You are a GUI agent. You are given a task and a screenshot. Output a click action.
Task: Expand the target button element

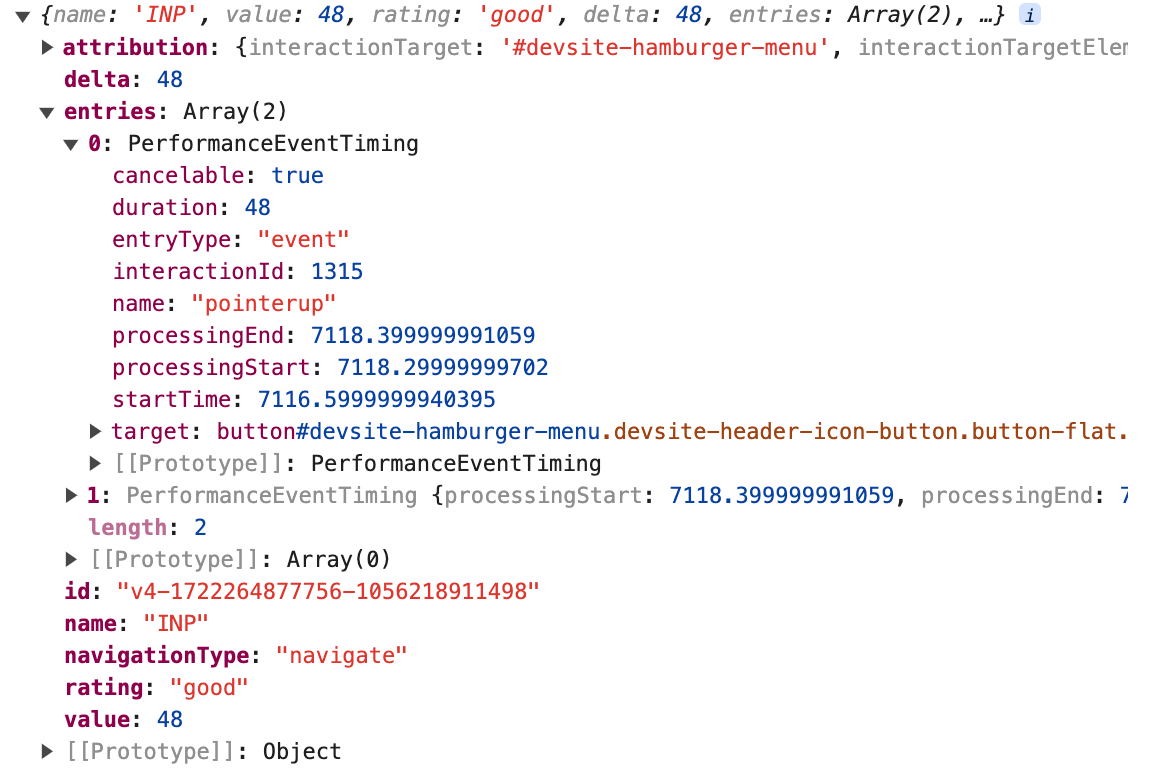(96, 431)
